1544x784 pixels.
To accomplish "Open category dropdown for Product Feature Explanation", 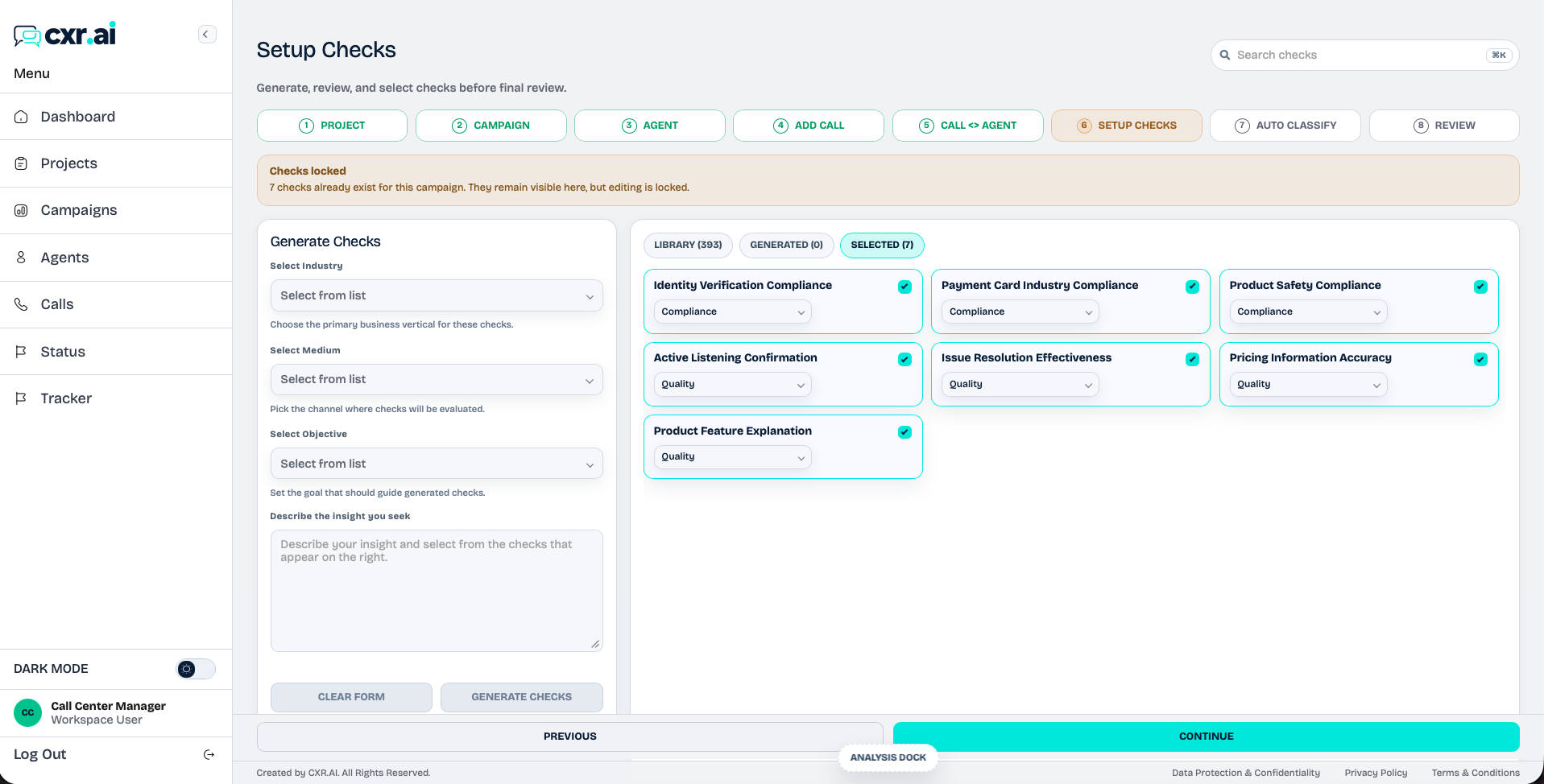I will pyautogui.click(x=732, y=456).
